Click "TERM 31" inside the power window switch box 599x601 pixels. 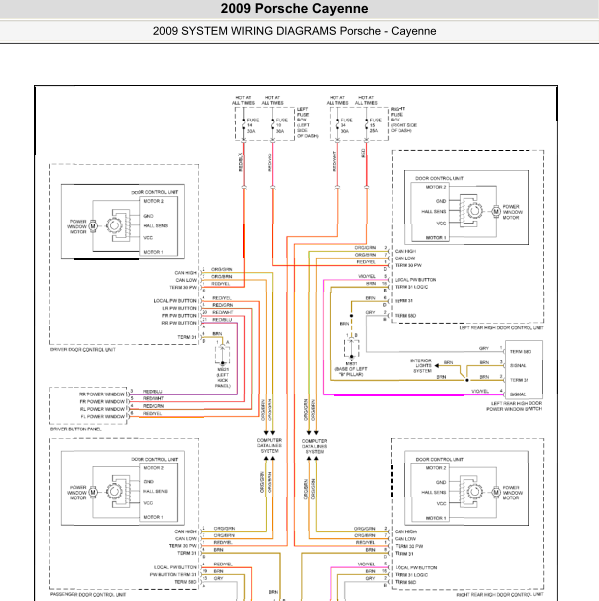pos(519,380)
